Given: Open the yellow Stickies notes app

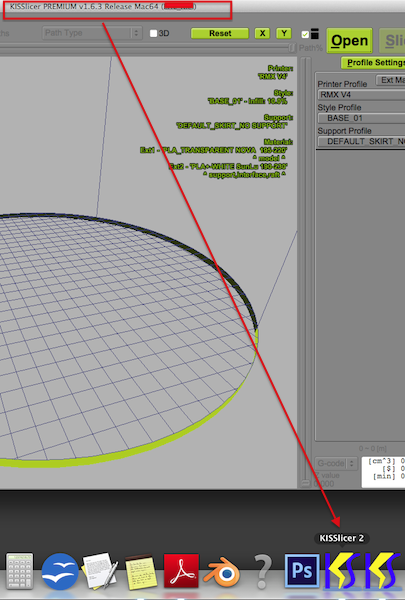Looking at the screenshot, I should point(140,572).
